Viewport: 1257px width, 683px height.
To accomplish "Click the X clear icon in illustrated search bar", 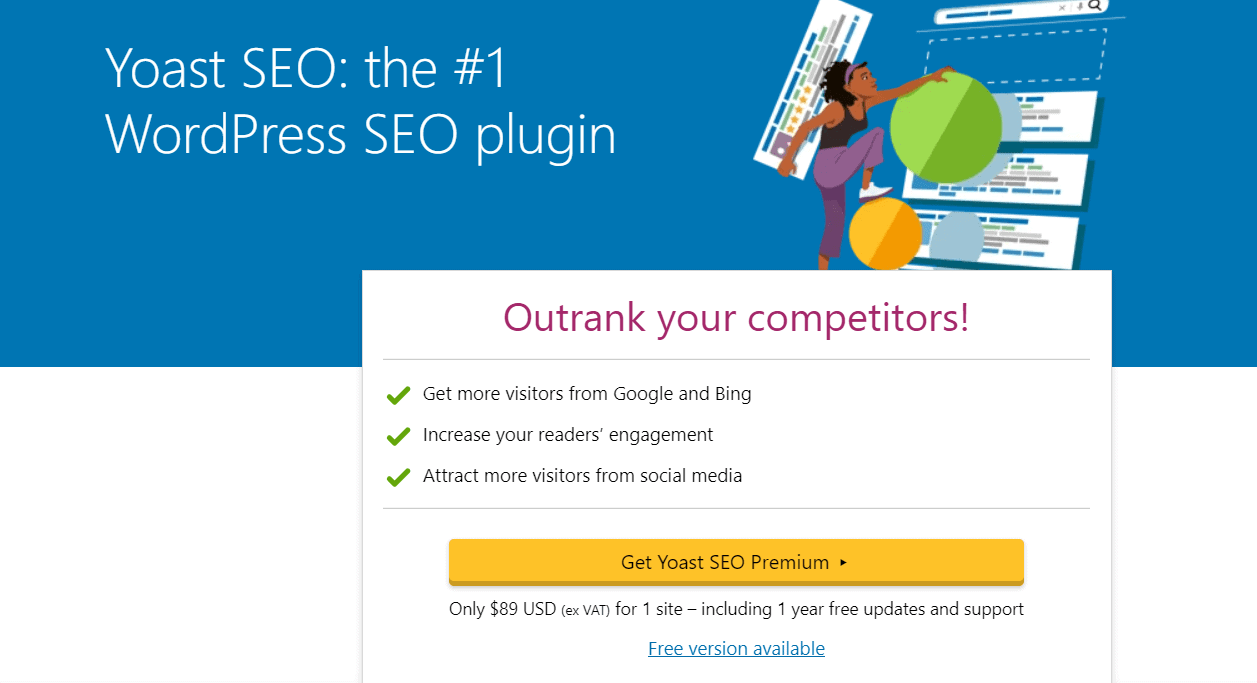I will tap(1062, 8).
